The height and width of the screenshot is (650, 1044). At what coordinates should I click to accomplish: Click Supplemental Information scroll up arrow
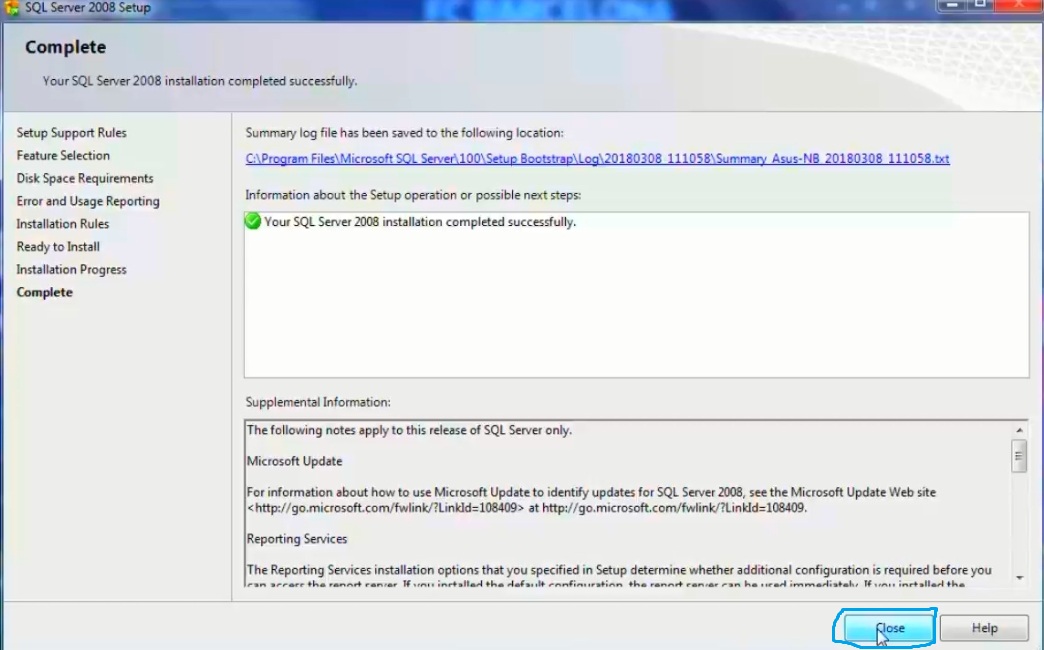click(1019, 430)
